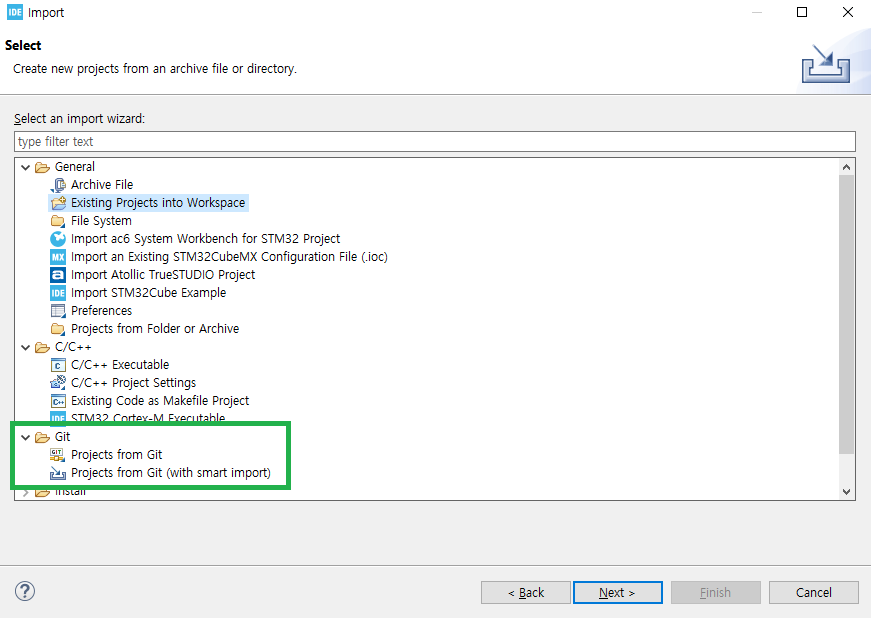
Task: Maximize the Import dialog window
Action: pos(802,12)
